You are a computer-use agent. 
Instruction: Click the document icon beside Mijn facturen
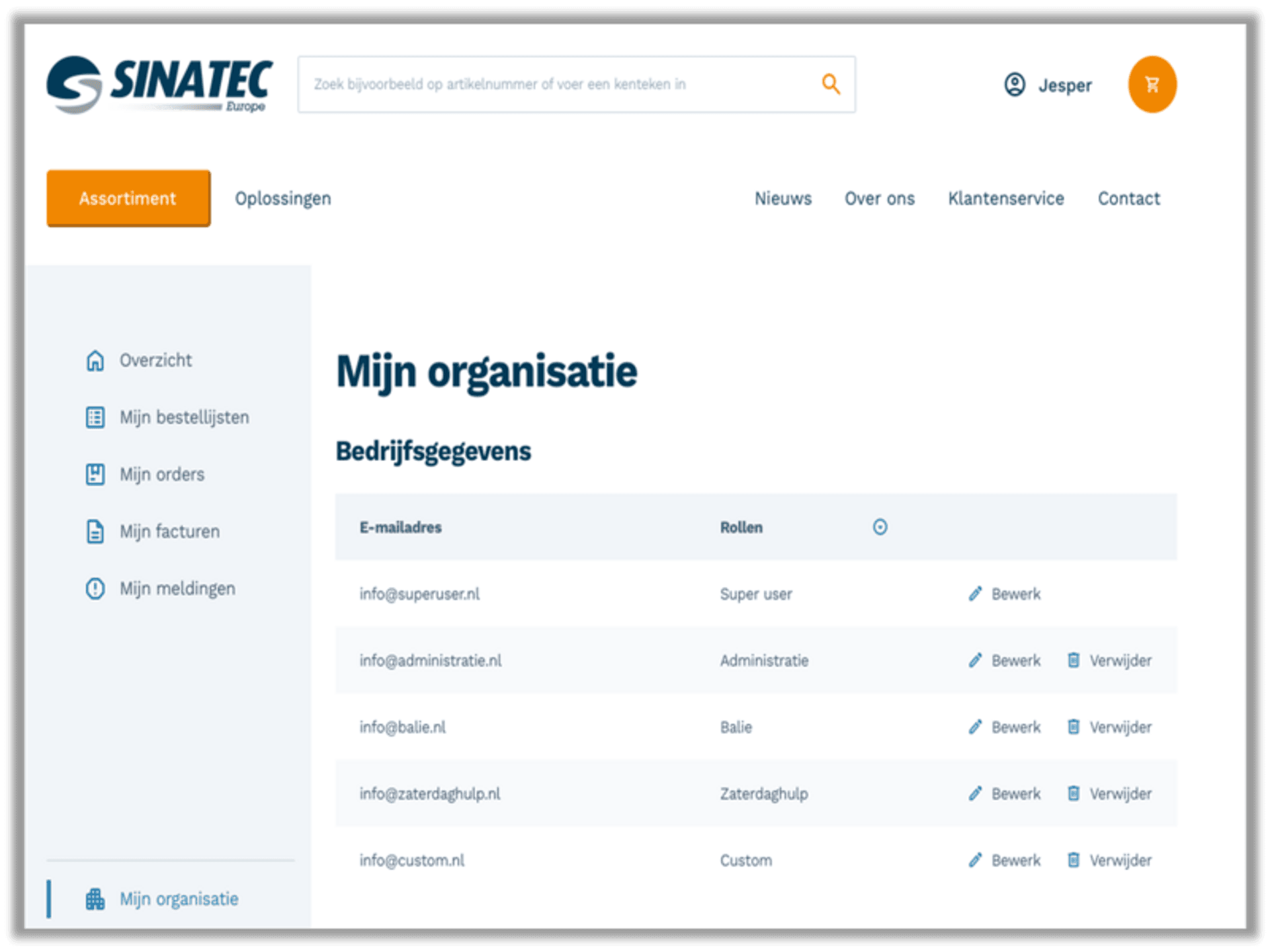(x=95, y=531)
